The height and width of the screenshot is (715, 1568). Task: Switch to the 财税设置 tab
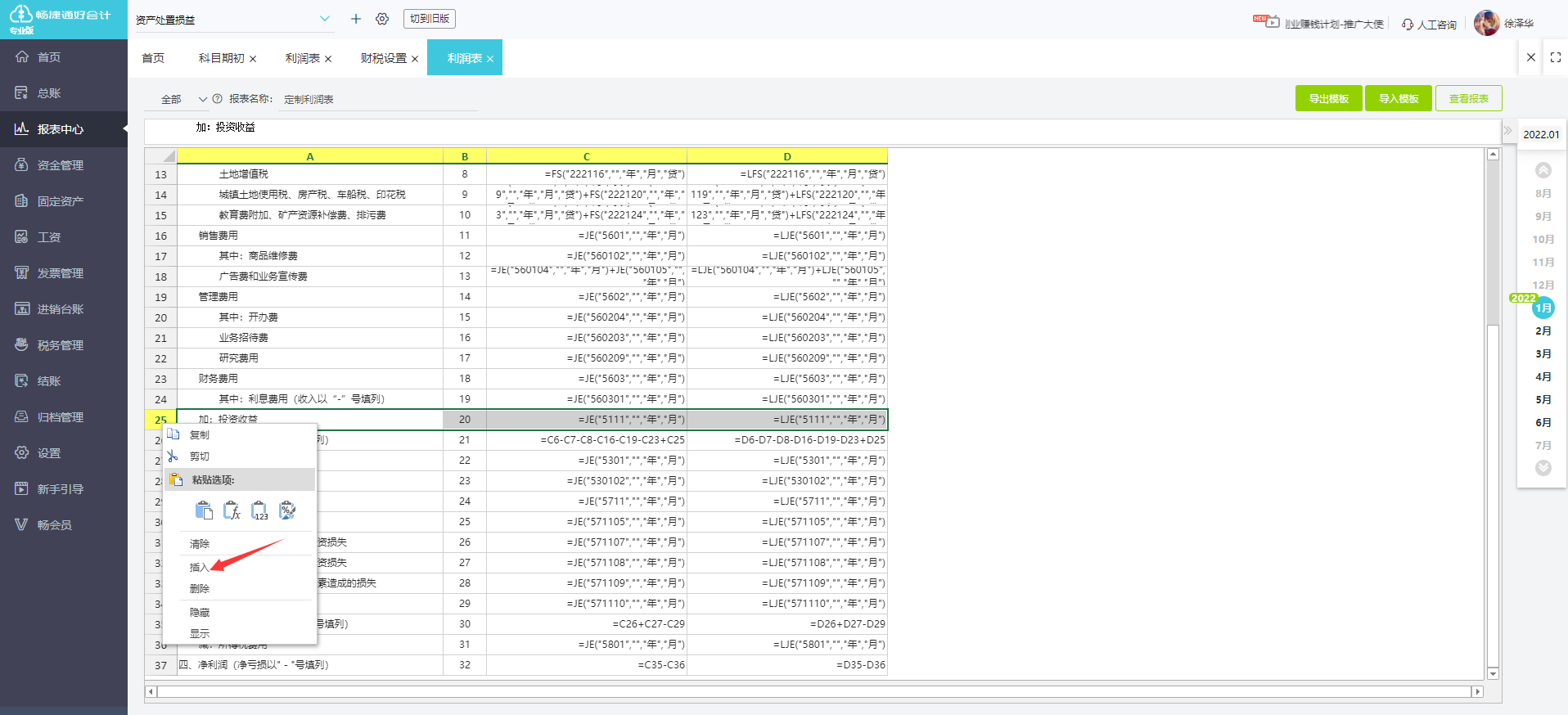383,58
